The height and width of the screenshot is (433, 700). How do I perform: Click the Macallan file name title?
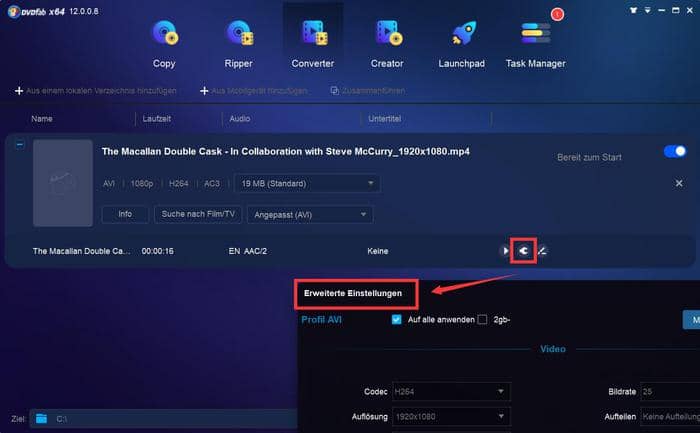click(286, 152)
